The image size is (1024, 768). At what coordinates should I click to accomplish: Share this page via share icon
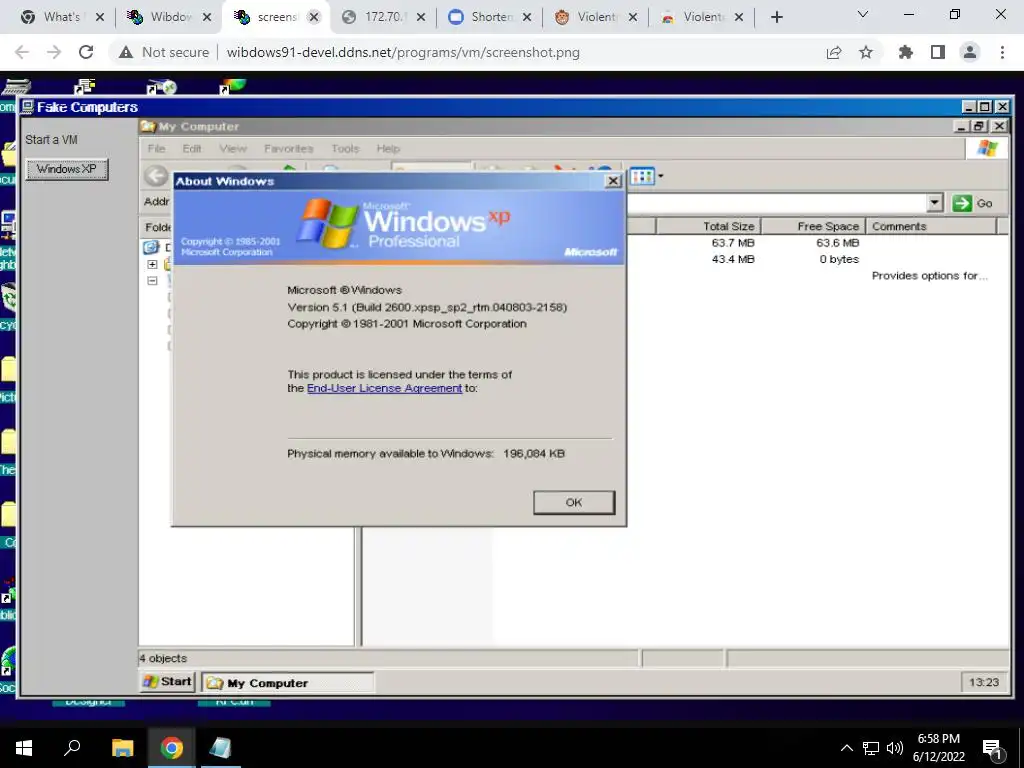(x=834, y=52)
